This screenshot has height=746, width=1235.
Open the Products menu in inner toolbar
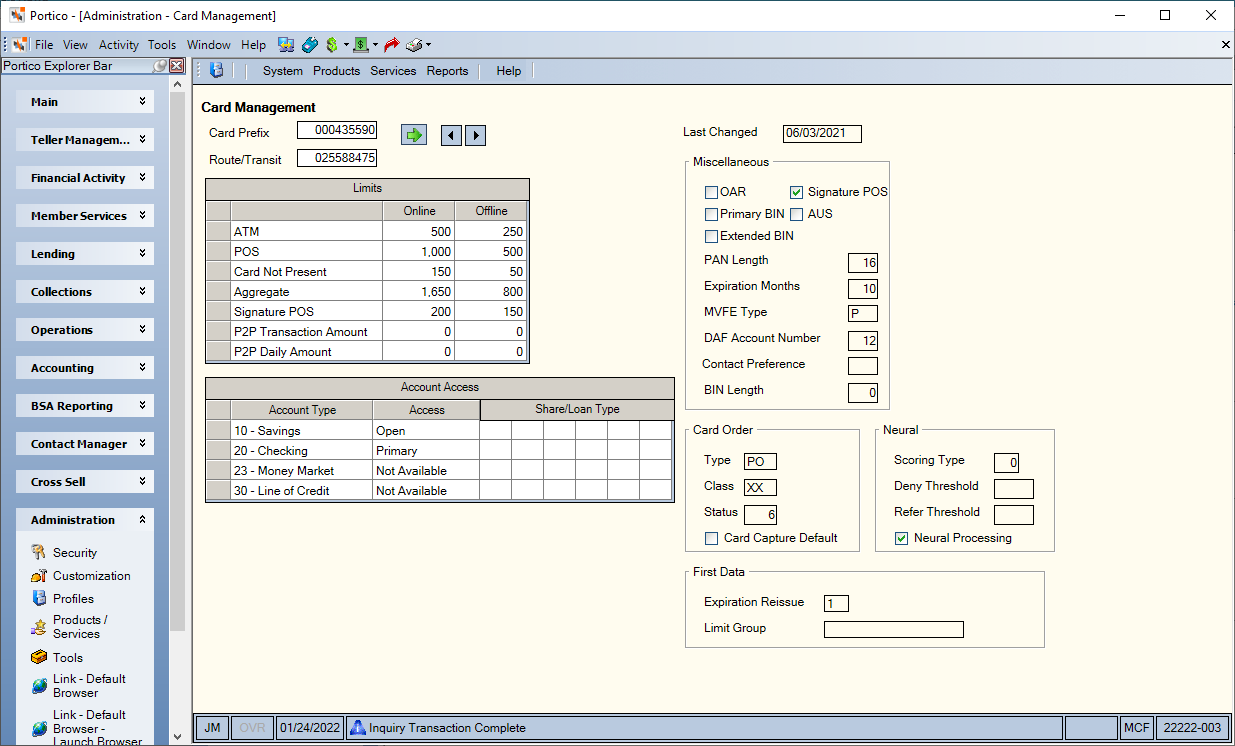tap(336, 71)
